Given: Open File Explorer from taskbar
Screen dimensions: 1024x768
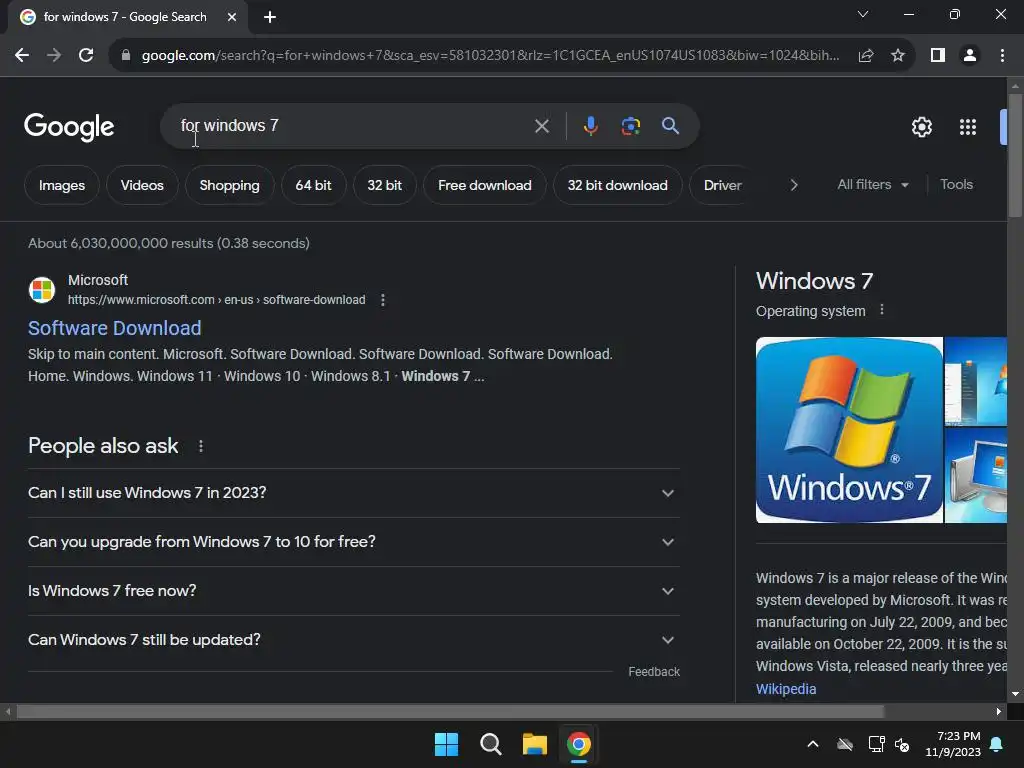Looking at the screenshot, I should (x=534, y=744).
